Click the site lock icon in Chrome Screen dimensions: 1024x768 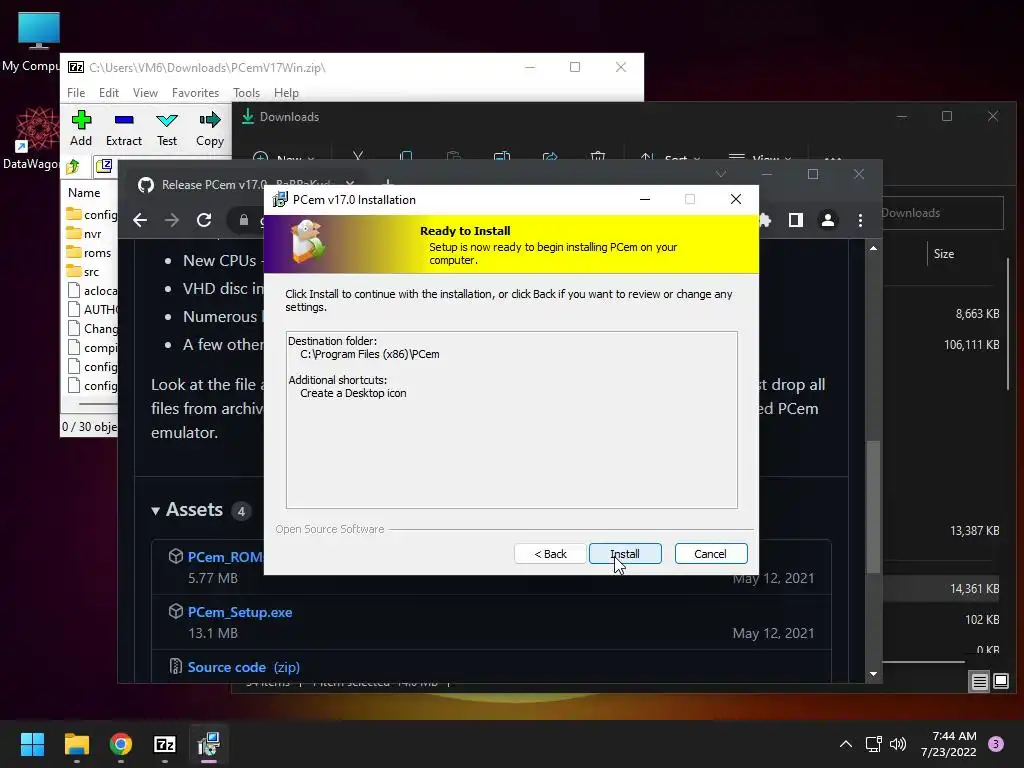244,220
